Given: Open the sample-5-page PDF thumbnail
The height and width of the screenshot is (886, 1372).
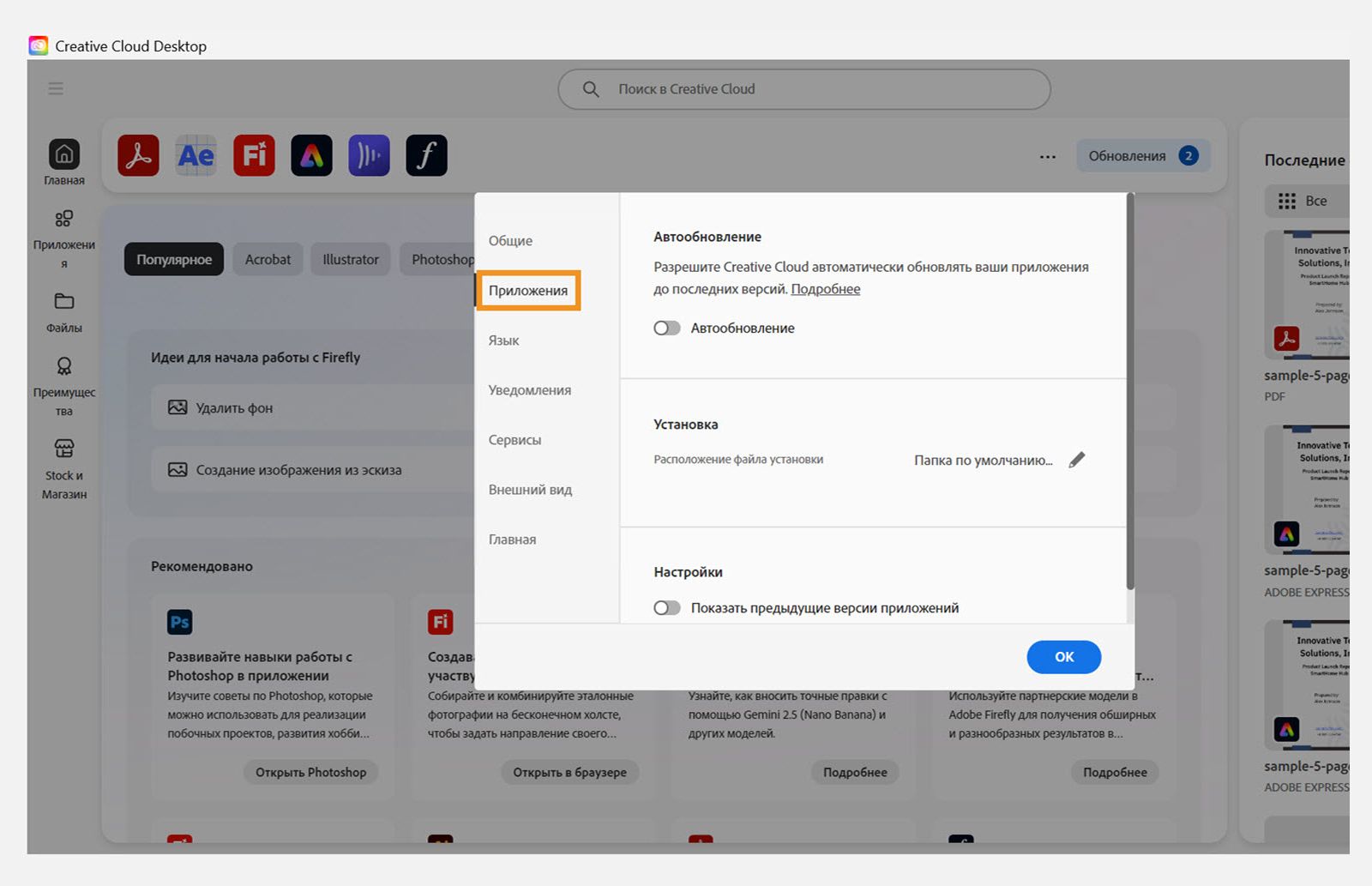Looking at the screenshot, I should coord(1307,296).
